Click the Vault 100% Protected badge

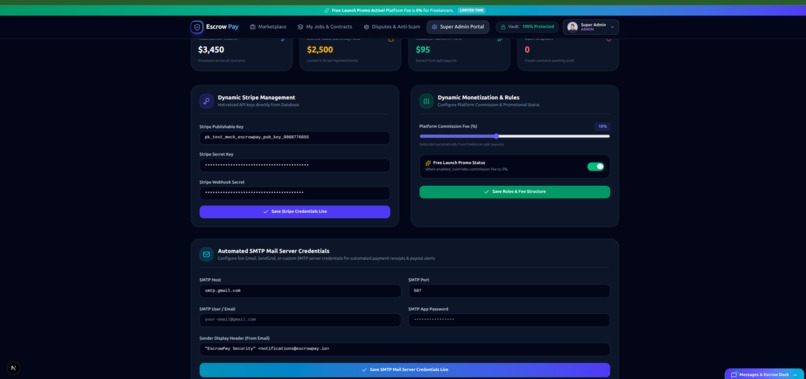527,27
